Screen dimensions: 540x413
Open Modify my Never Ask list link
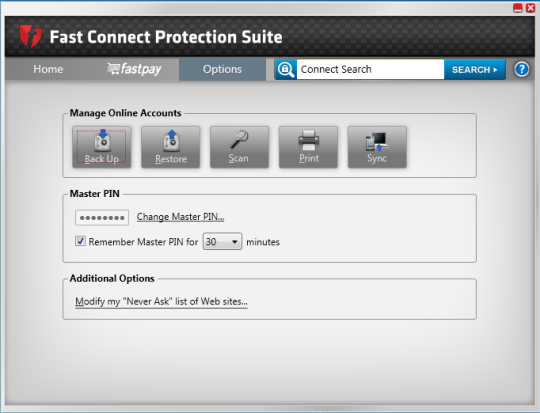161,301
